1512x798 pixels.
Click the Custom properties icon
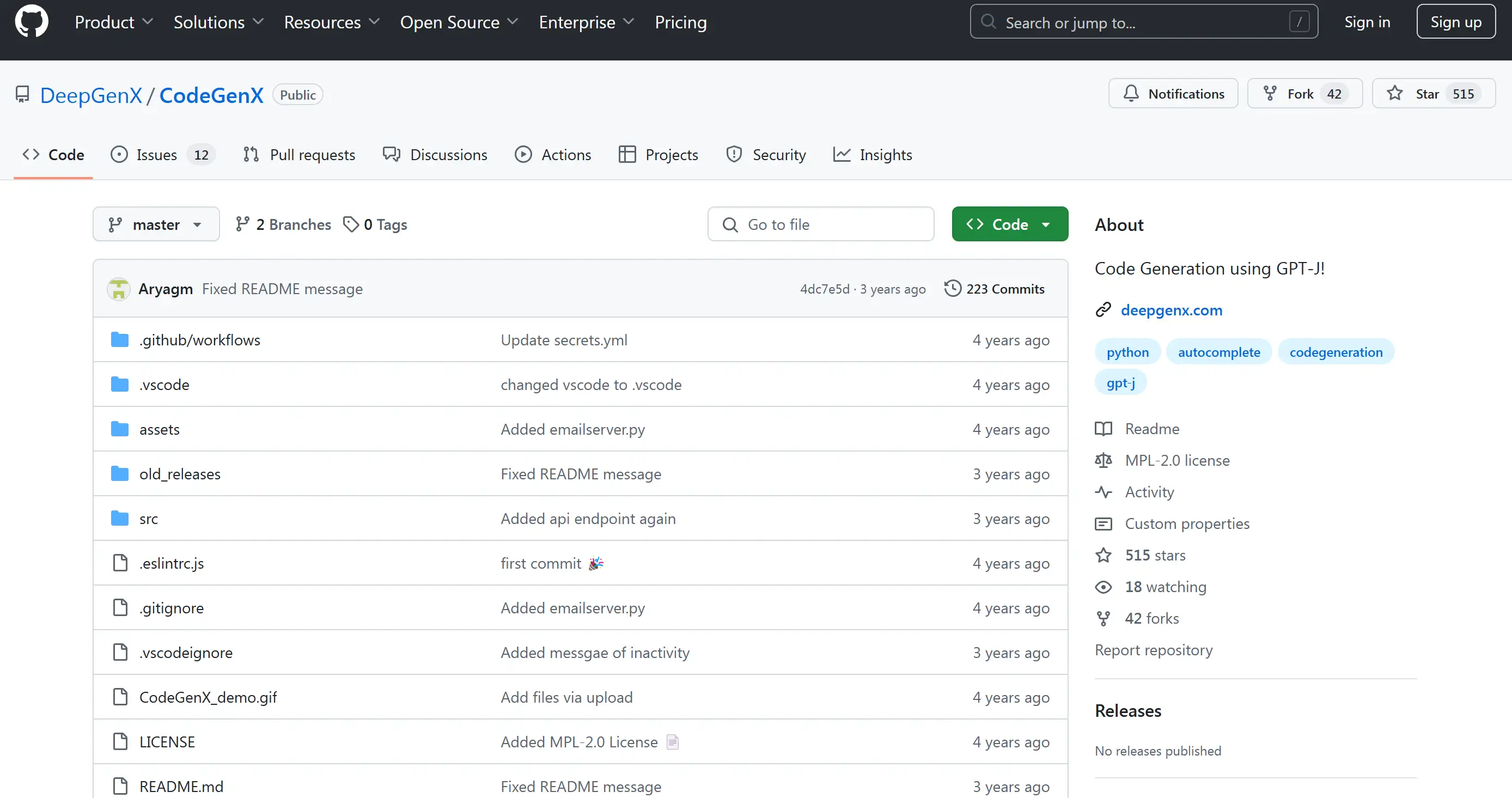tap(1103, 524)
